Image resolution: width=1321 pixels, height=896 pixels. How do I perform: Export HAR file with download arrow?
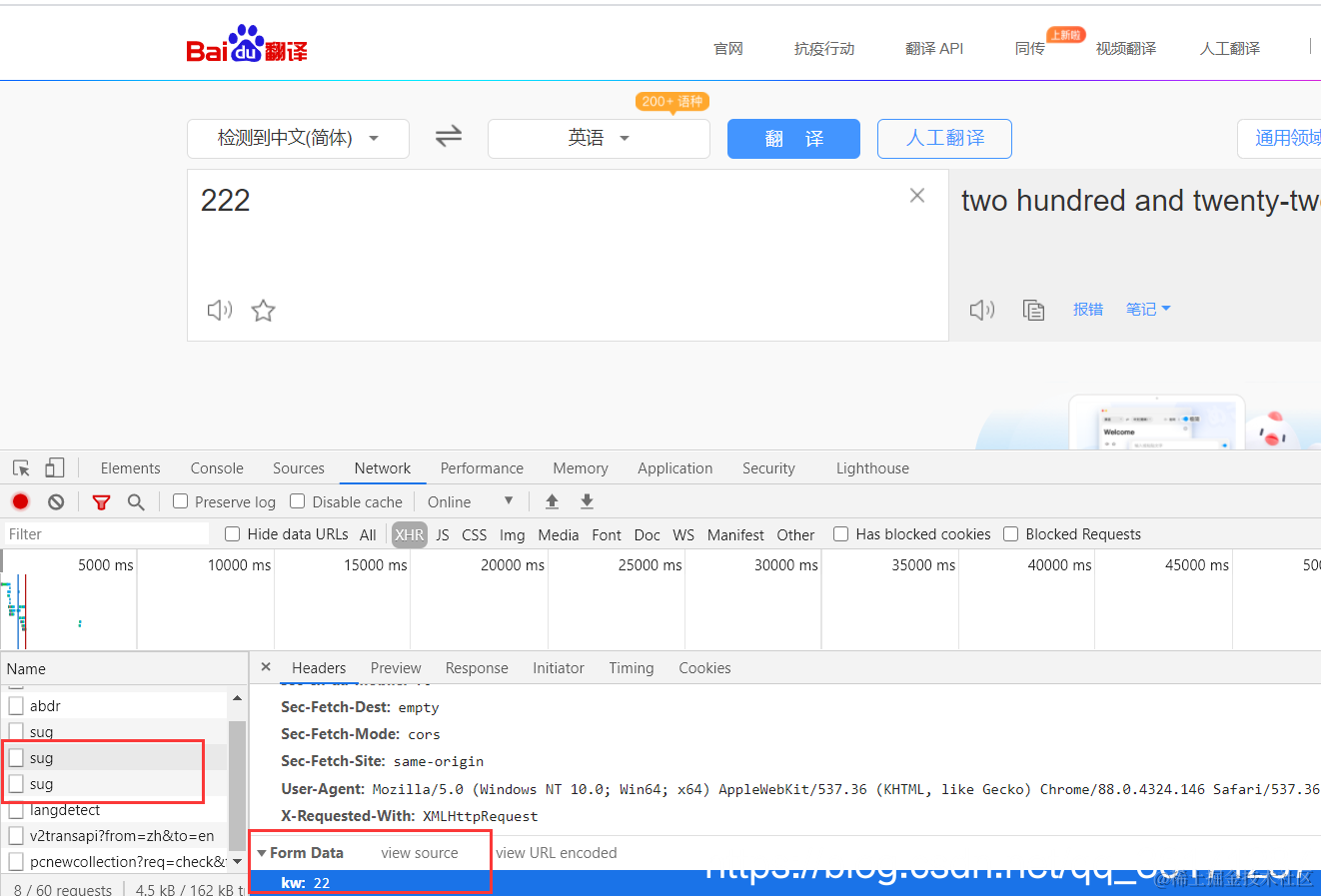pyautogui.click(x=588, y=501)
